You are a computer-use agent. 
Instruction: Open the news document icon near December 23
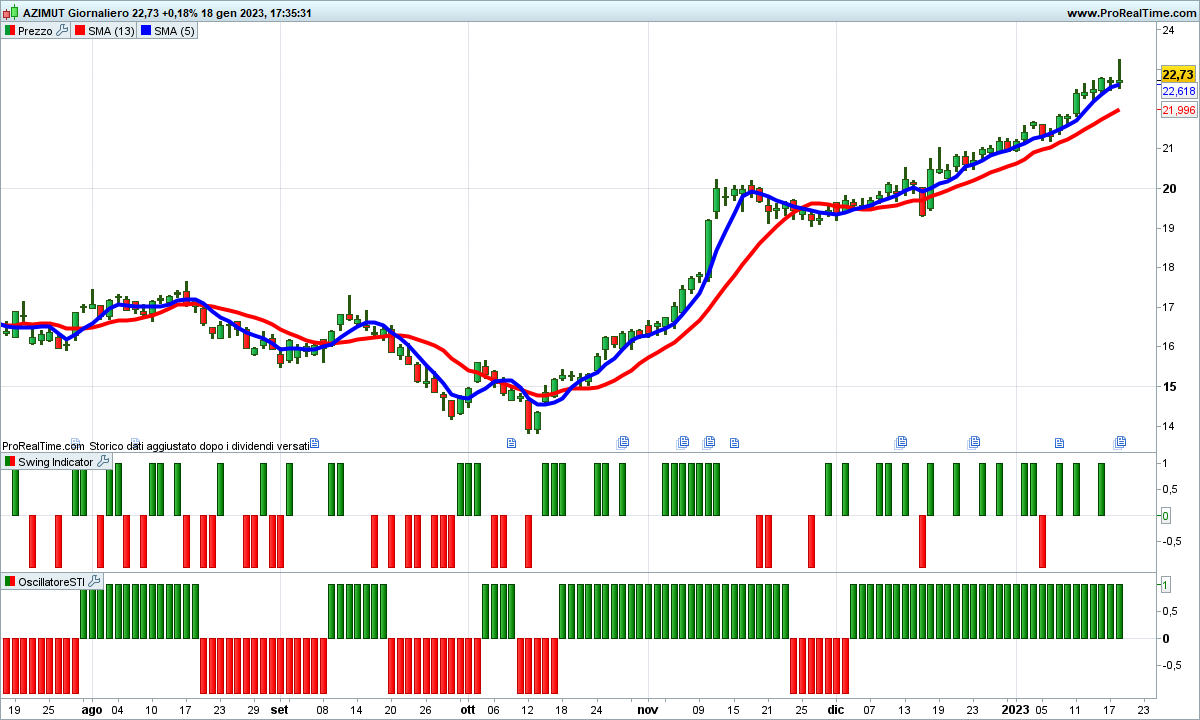(x=974, y=441)
